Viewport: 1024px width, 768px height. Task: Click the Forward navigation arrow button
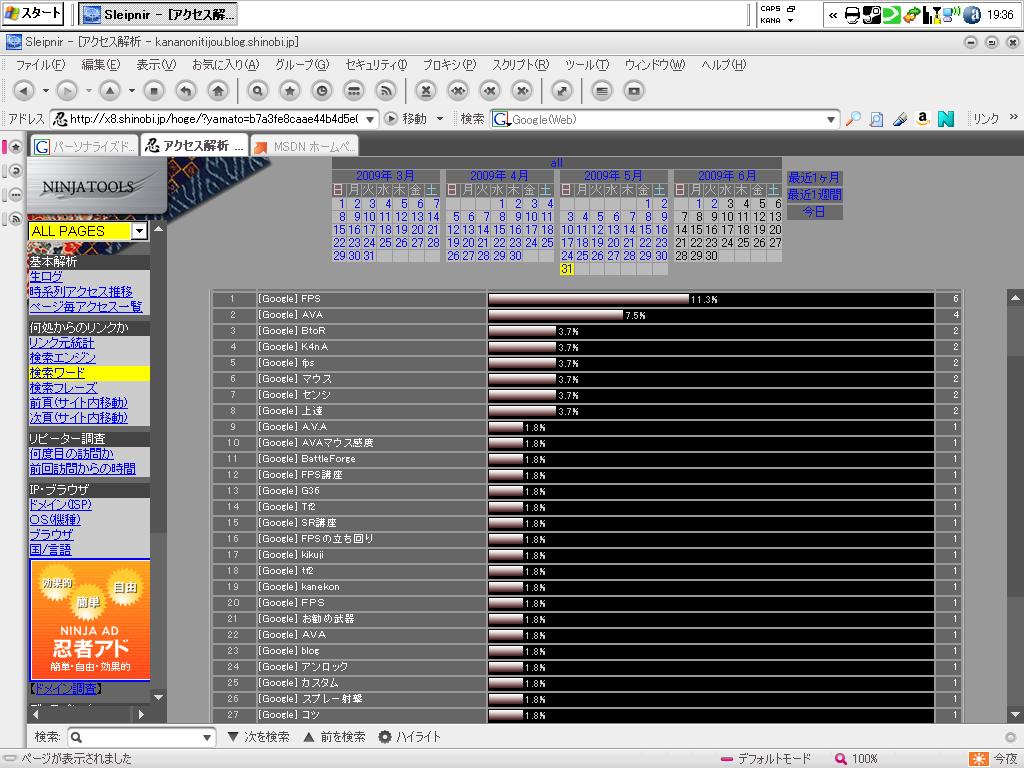[67, 91]
